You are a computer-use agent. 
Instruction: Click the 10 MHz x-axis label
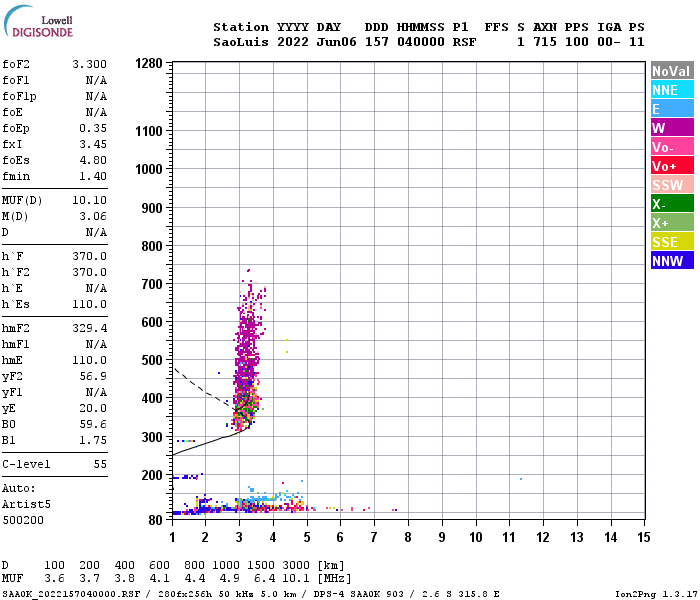476,537
